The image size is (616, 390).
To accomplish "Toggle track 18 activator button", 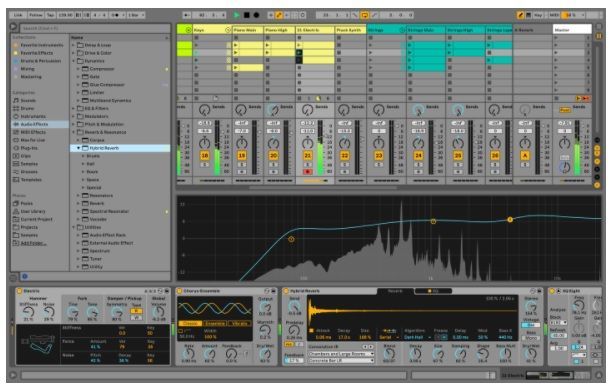I will pos(205,156).
